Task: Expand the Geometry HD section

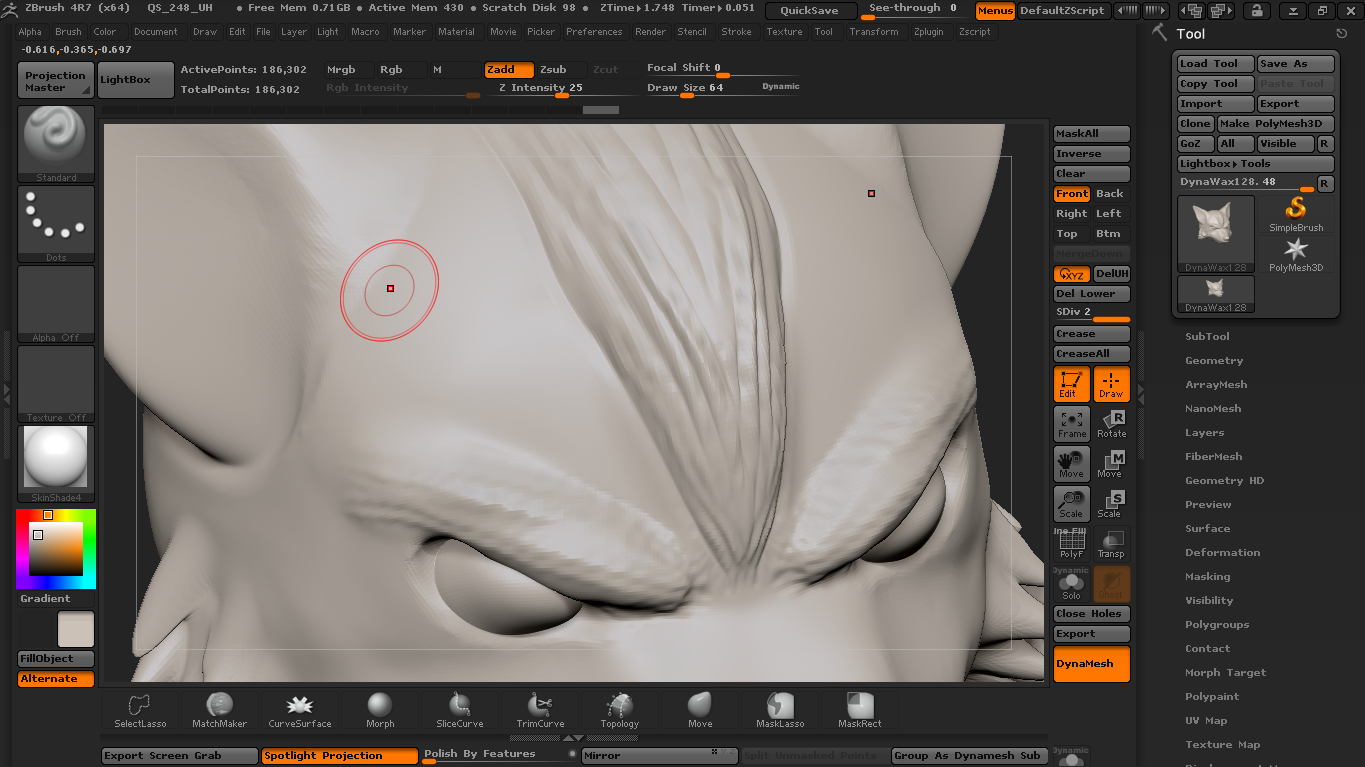Action: tap(1224, 481)
